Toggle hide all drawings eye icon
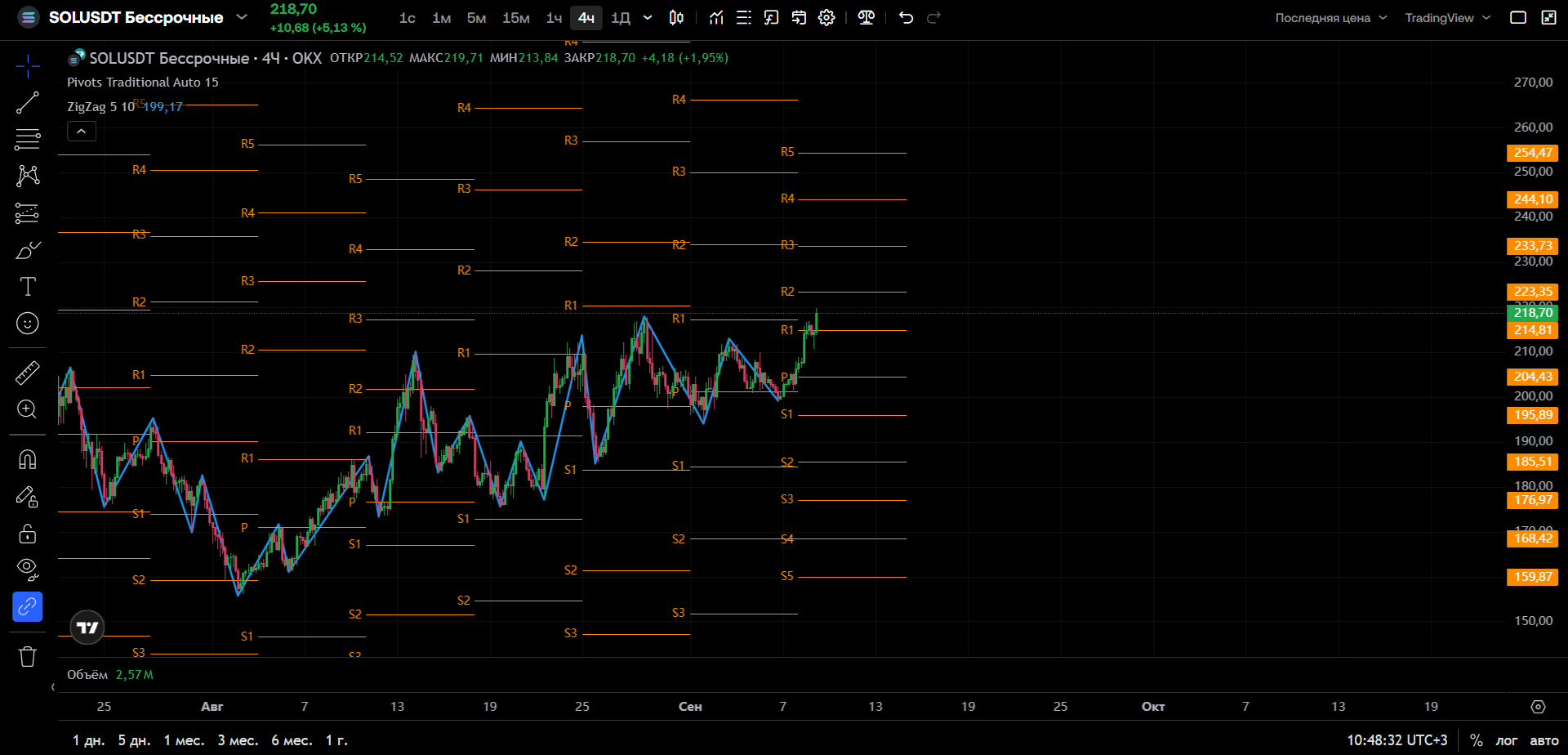Viewport: 1568px width, 755px height. click(x=28, y=570)
